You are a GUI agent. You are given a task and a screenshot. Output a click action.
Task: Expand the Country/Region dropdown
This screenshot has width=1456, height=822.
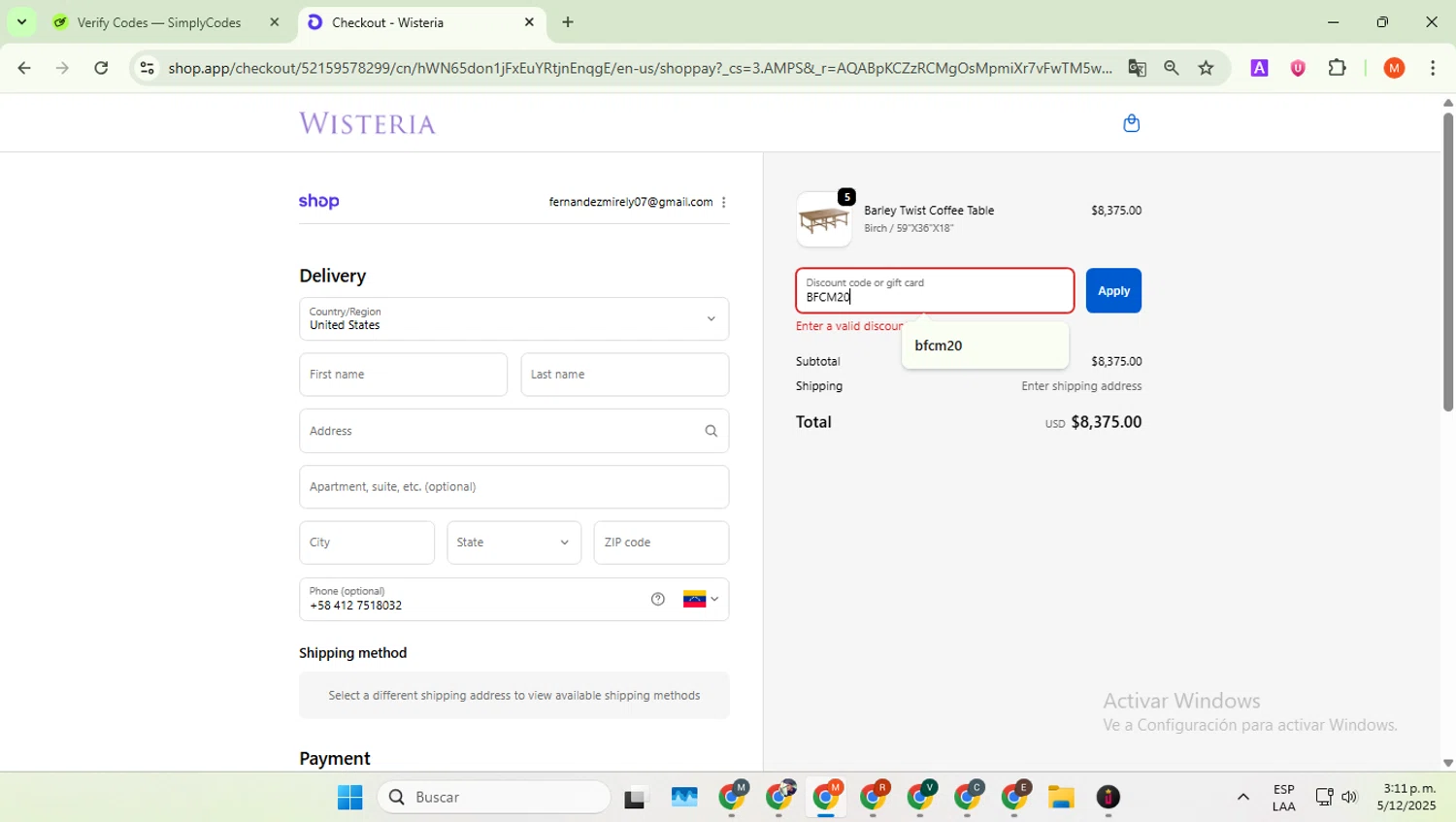click(x=513, y=318)
